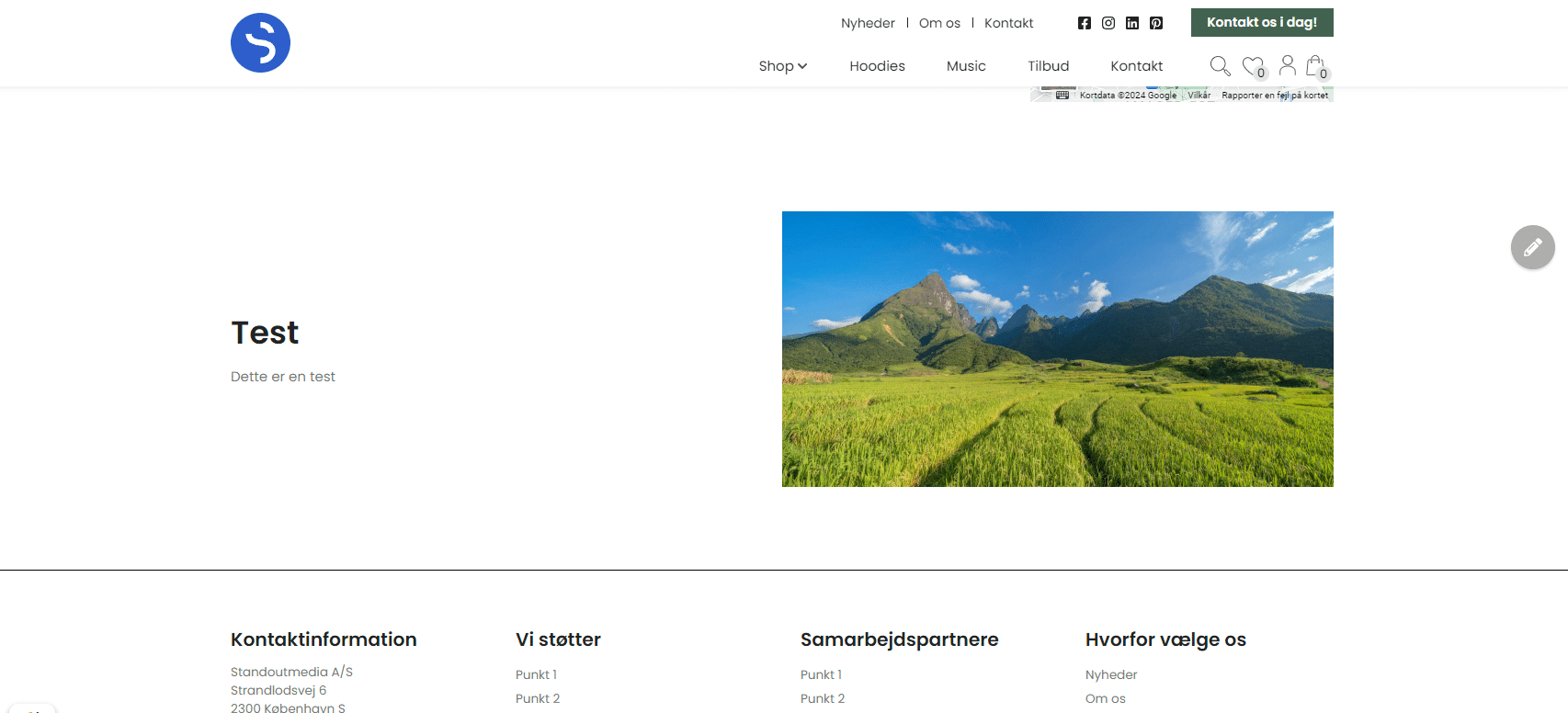Open the LinkedIn social icon

pos(1132,23)
